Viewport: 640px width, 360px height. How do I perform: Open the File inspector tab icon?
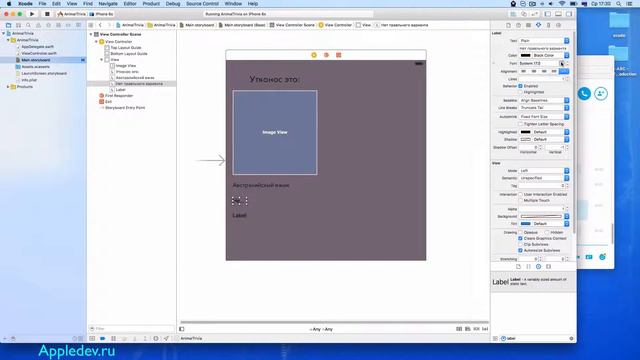[x=508, y=25]
